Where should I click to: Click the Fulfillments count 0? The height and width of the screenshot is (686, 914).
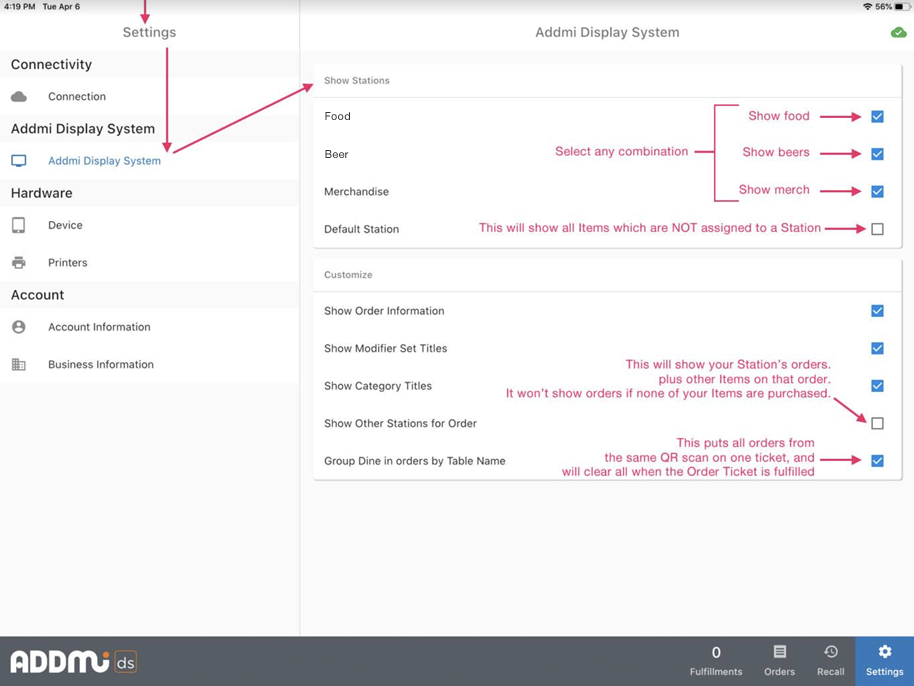(716, 652)
